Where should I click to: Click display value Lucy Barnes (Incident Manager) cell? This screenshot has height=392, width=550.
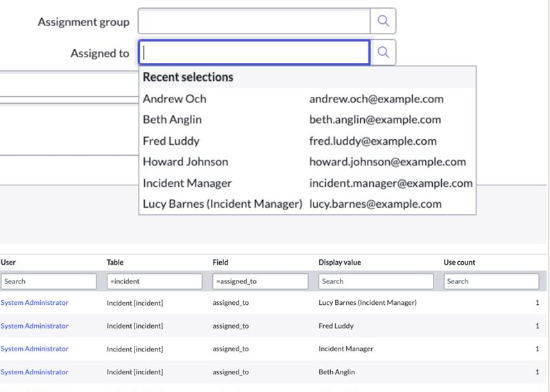pos(367,303)
